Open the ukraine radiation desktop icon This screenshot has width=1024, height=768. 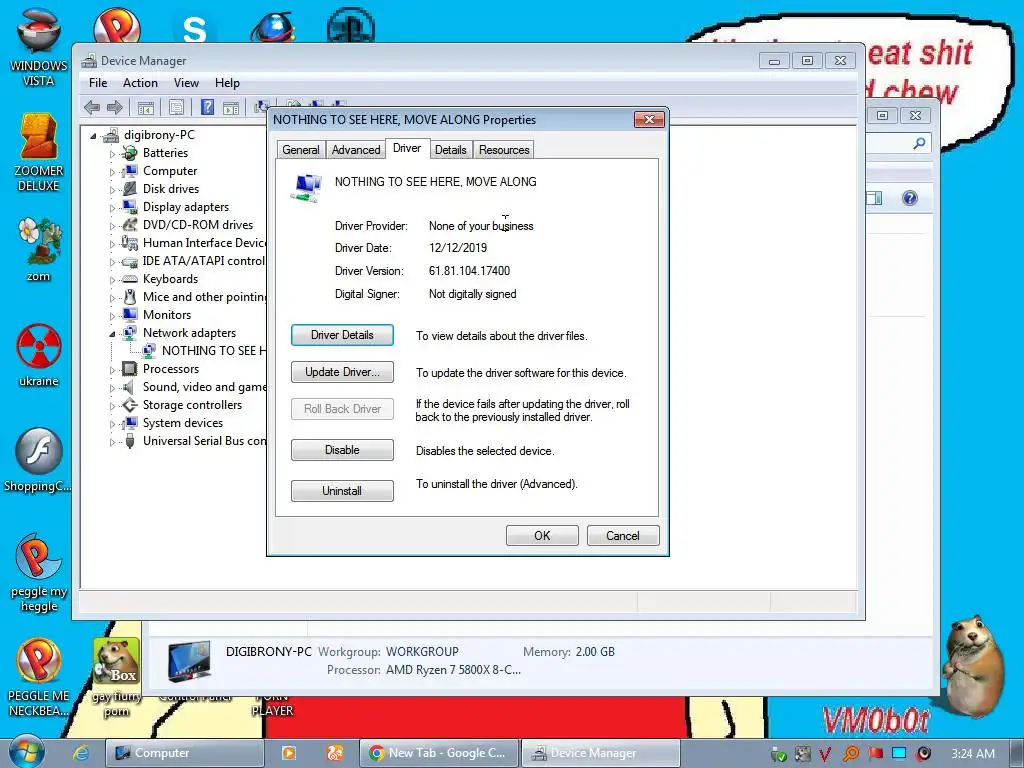pyautogui.click(x=39, y=355)
